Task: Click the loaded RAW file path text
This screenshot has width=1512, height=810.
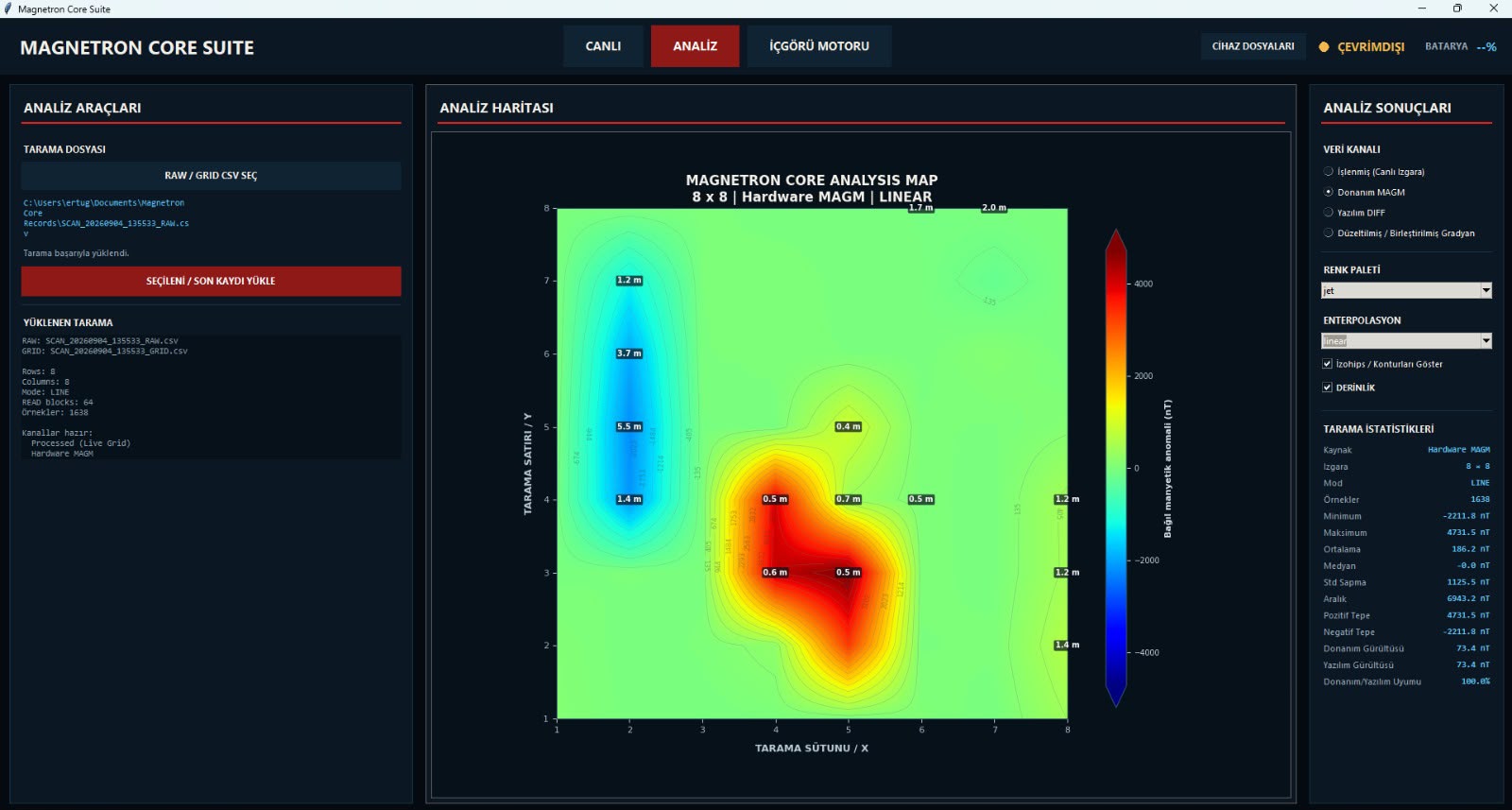Action: click(106, 218)
